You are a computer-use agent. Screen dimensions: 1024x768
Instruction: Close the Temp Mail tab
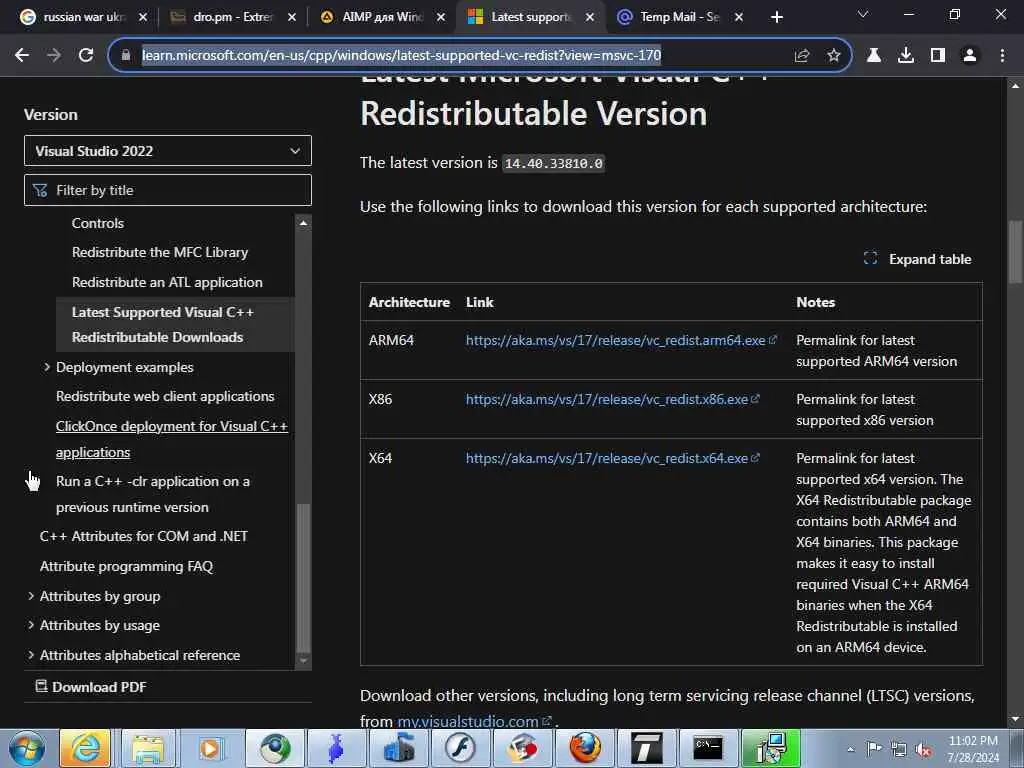tap(739, 18)
